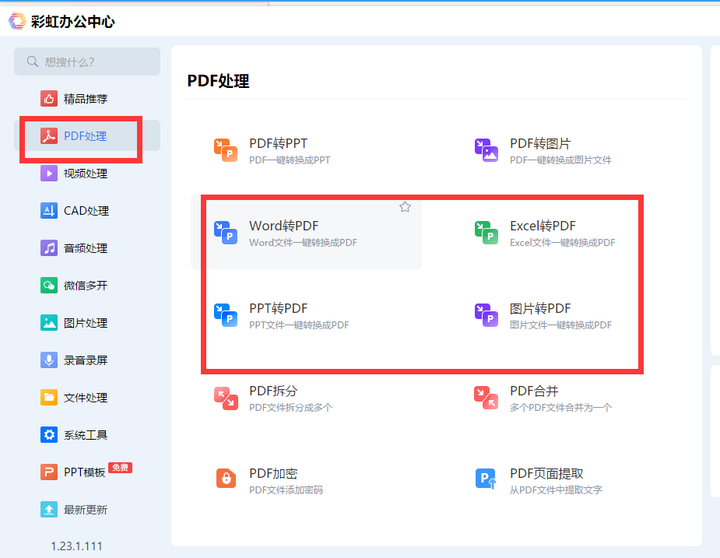Viewport: 720px width, 558px height.
Task: Click the version number 1.23.1.111
Action: (76, 546)
